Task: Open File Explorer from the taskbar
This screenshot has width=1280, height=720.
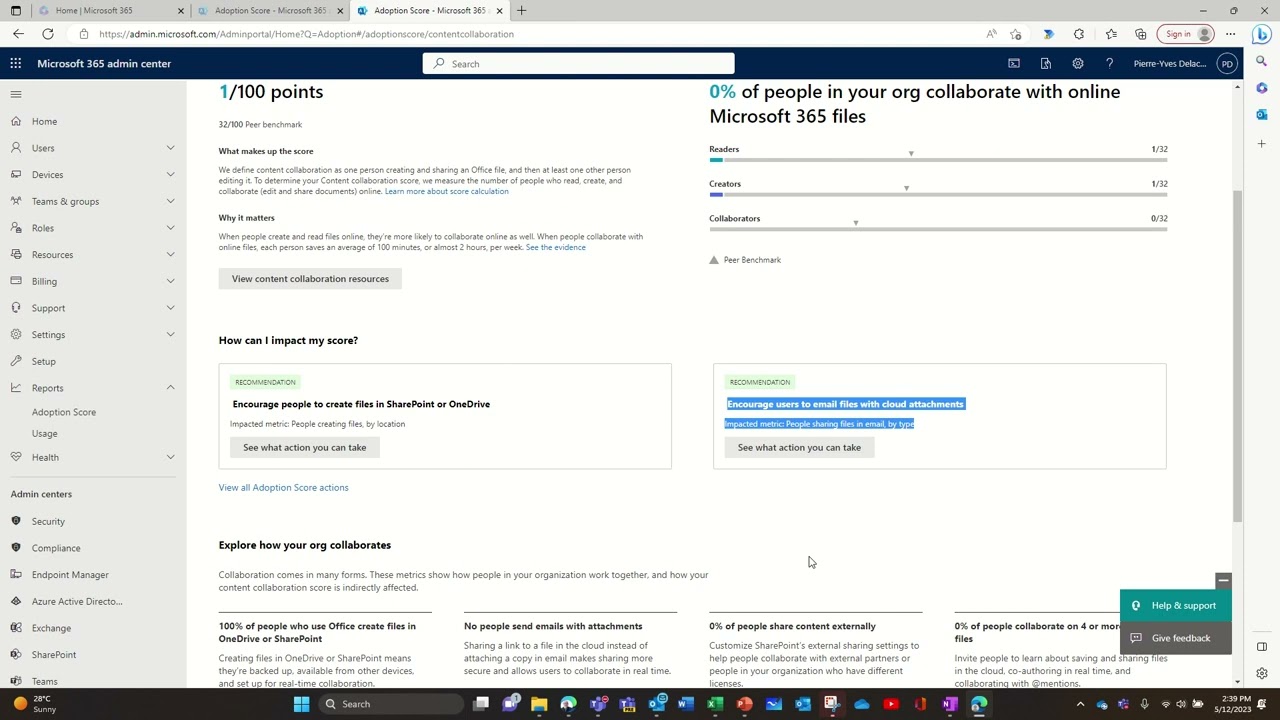Action: [x=539, y=704]
